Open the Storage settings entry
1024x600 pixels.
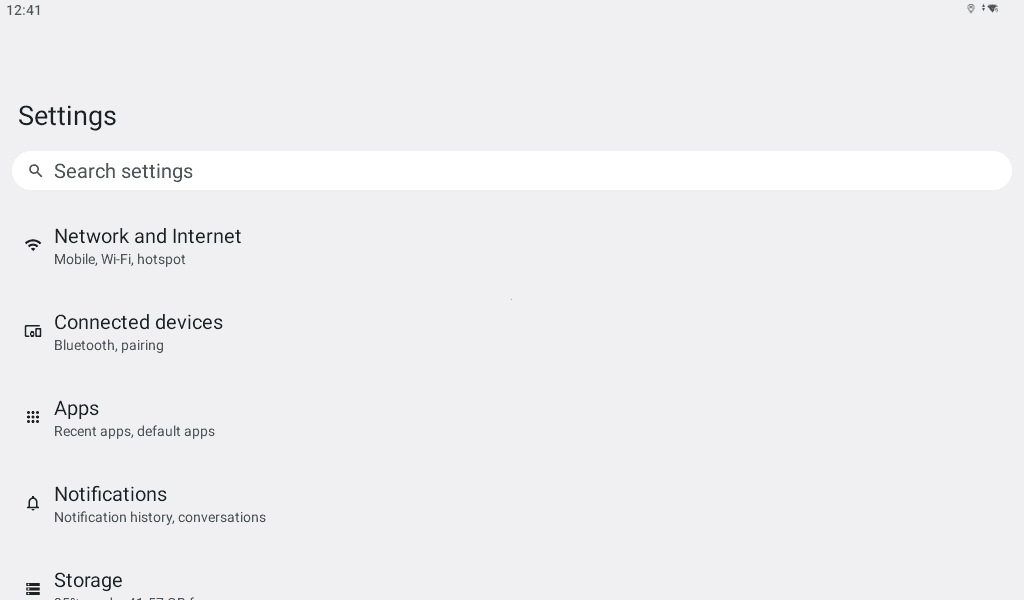(x=88, y=580)
